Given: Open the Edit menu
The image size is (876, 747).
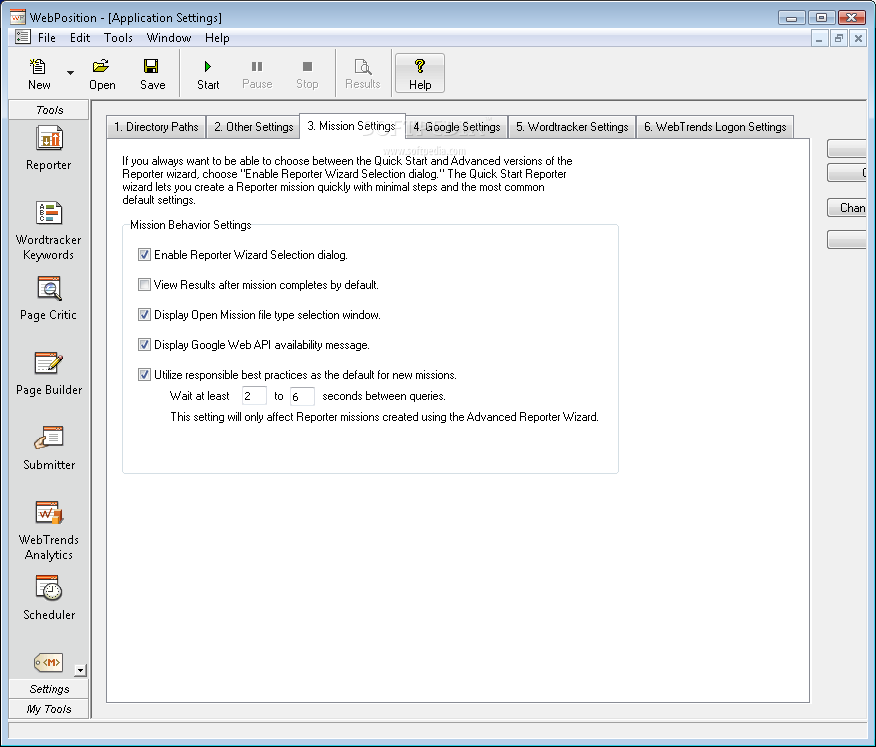Looking at the screenshot, I should click(x=80, y=38).
